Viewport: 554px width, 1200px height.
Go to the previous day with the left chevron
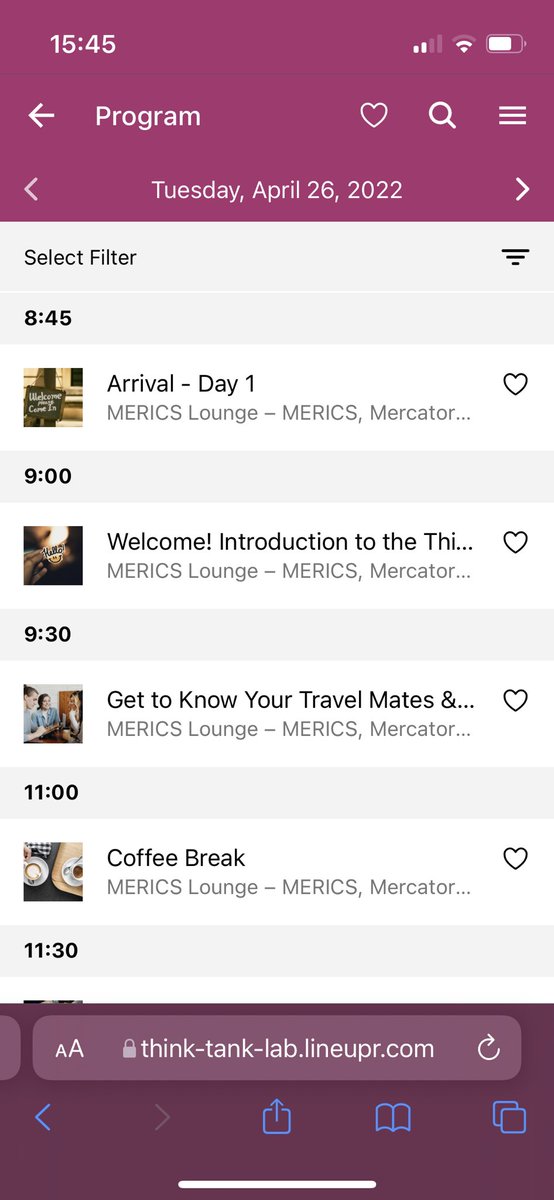point(31,189)
